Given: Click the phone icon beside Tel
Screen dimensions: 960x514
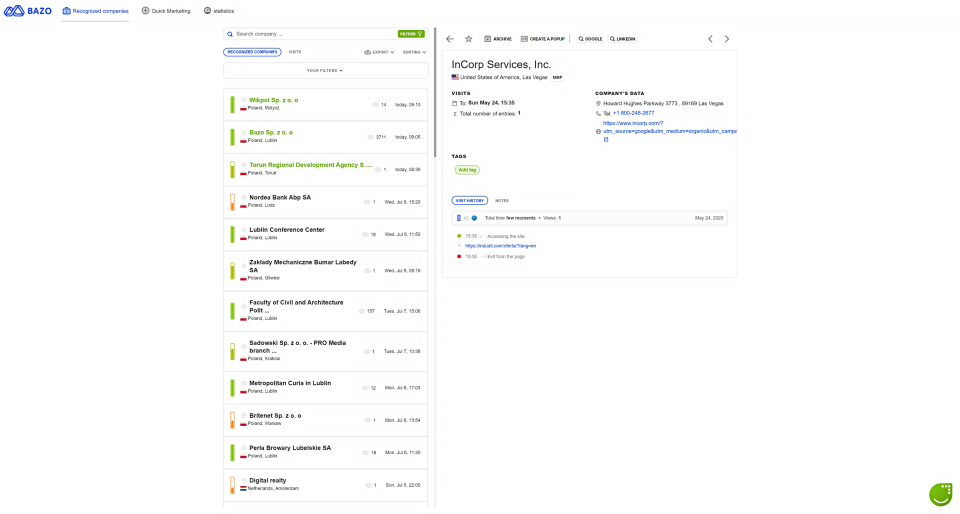Looking at the screenshot, I should 598,113.
